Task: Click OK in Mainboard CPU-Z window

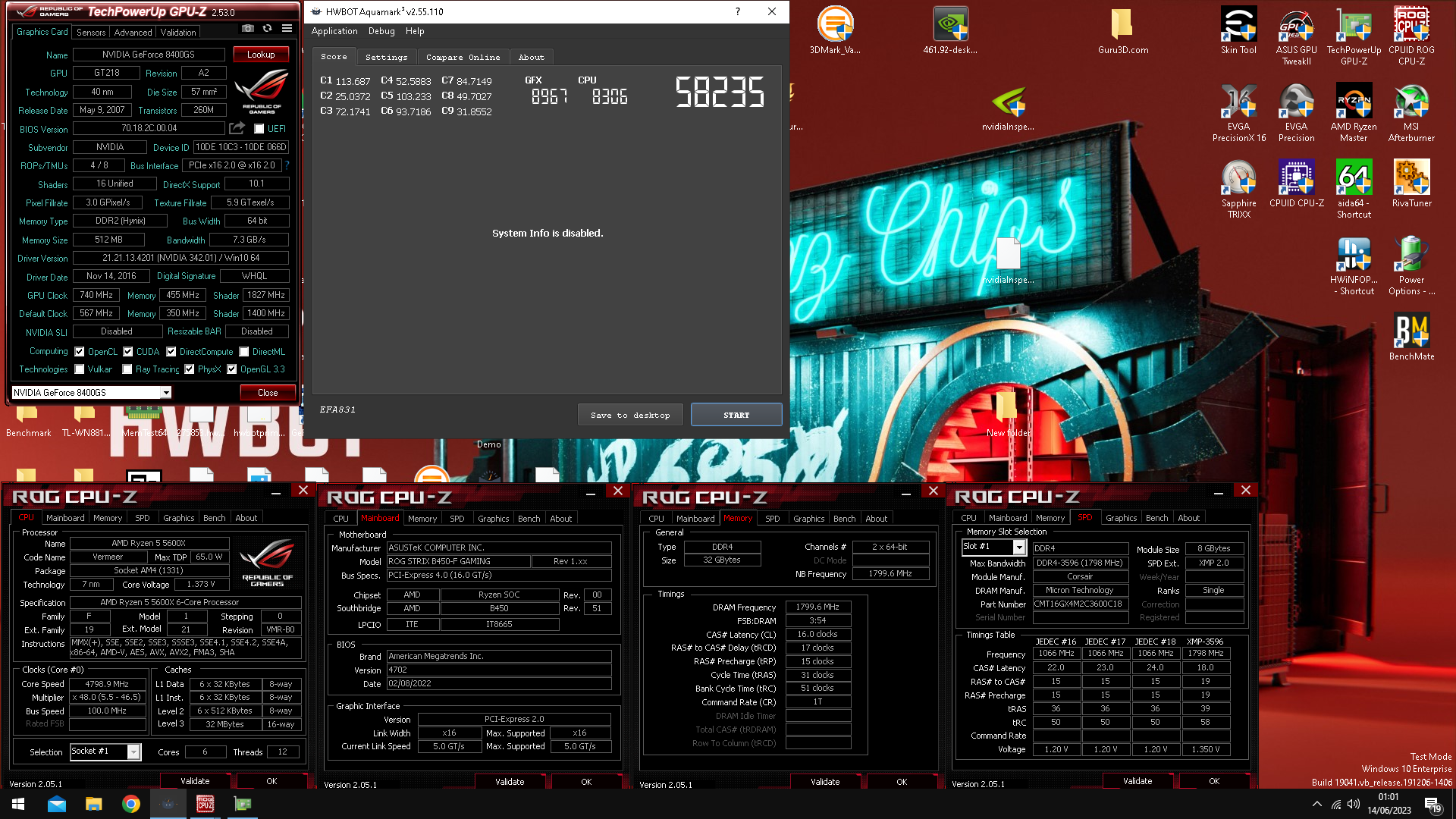Action: [586, 781]
